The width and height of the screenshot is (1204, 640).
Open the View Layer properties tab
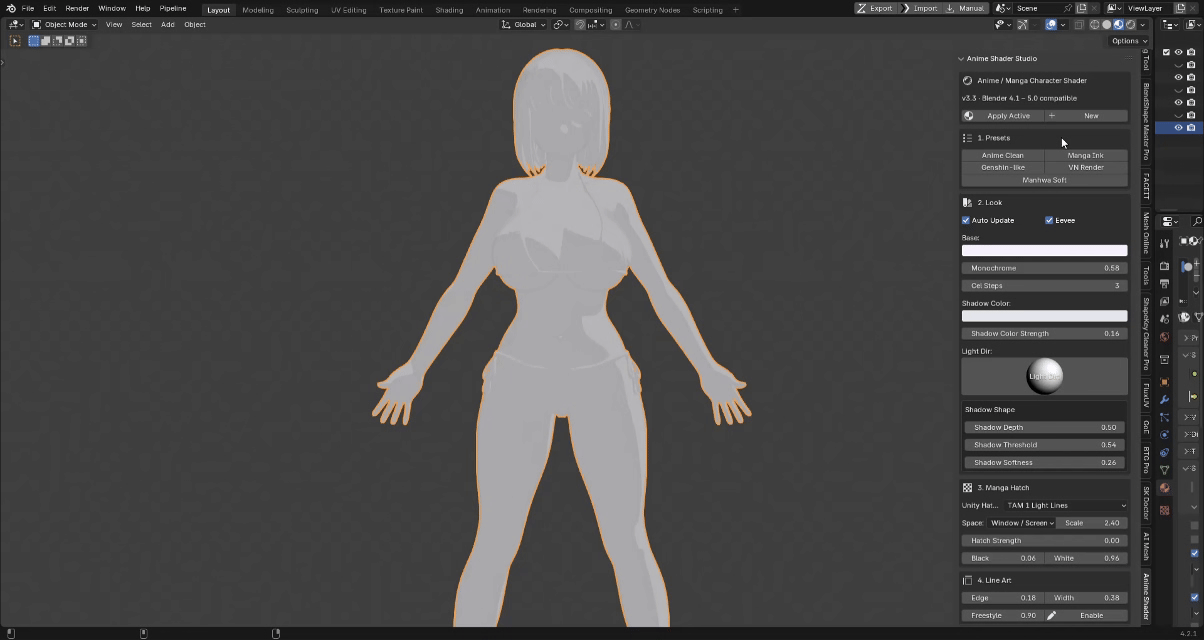(1164, 301)
